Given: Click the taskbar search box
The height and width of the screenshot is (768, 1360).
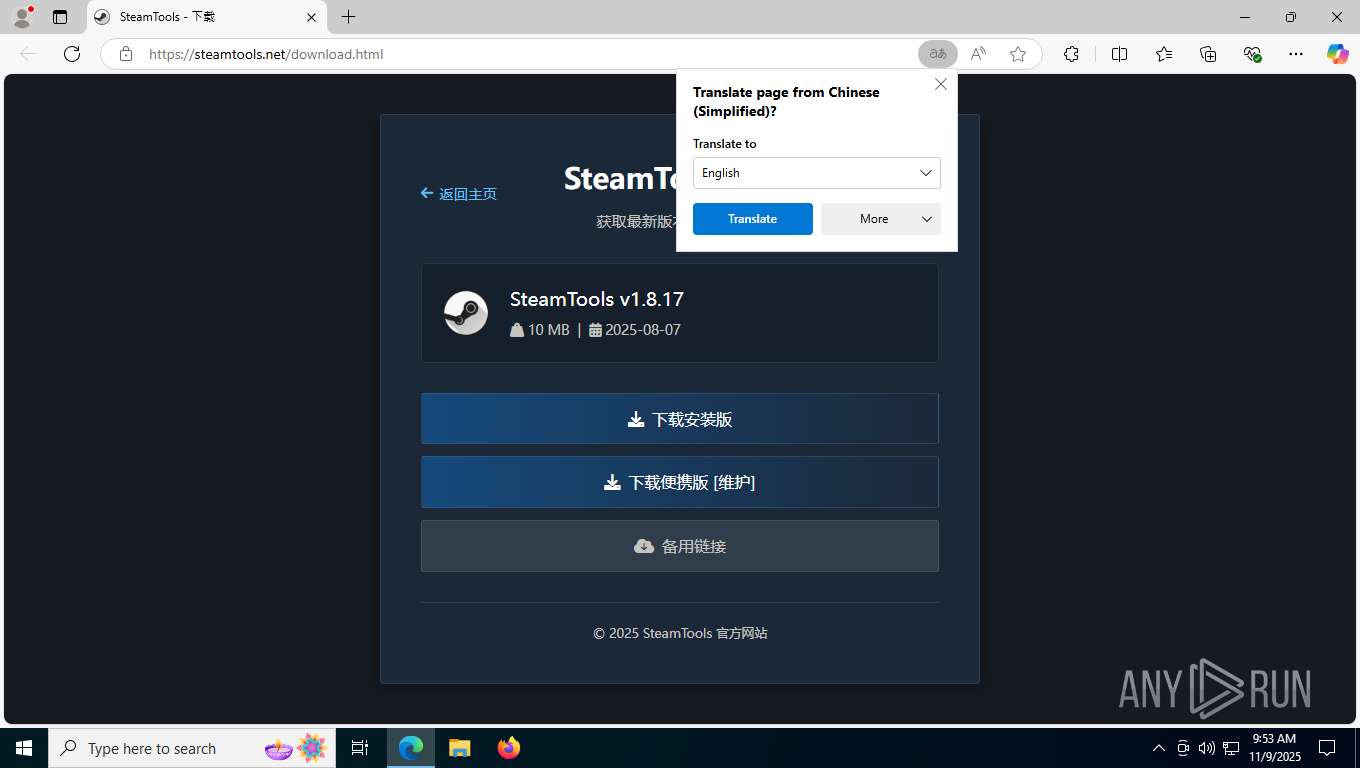Looking at the screenshot, I should pos(192,748).
